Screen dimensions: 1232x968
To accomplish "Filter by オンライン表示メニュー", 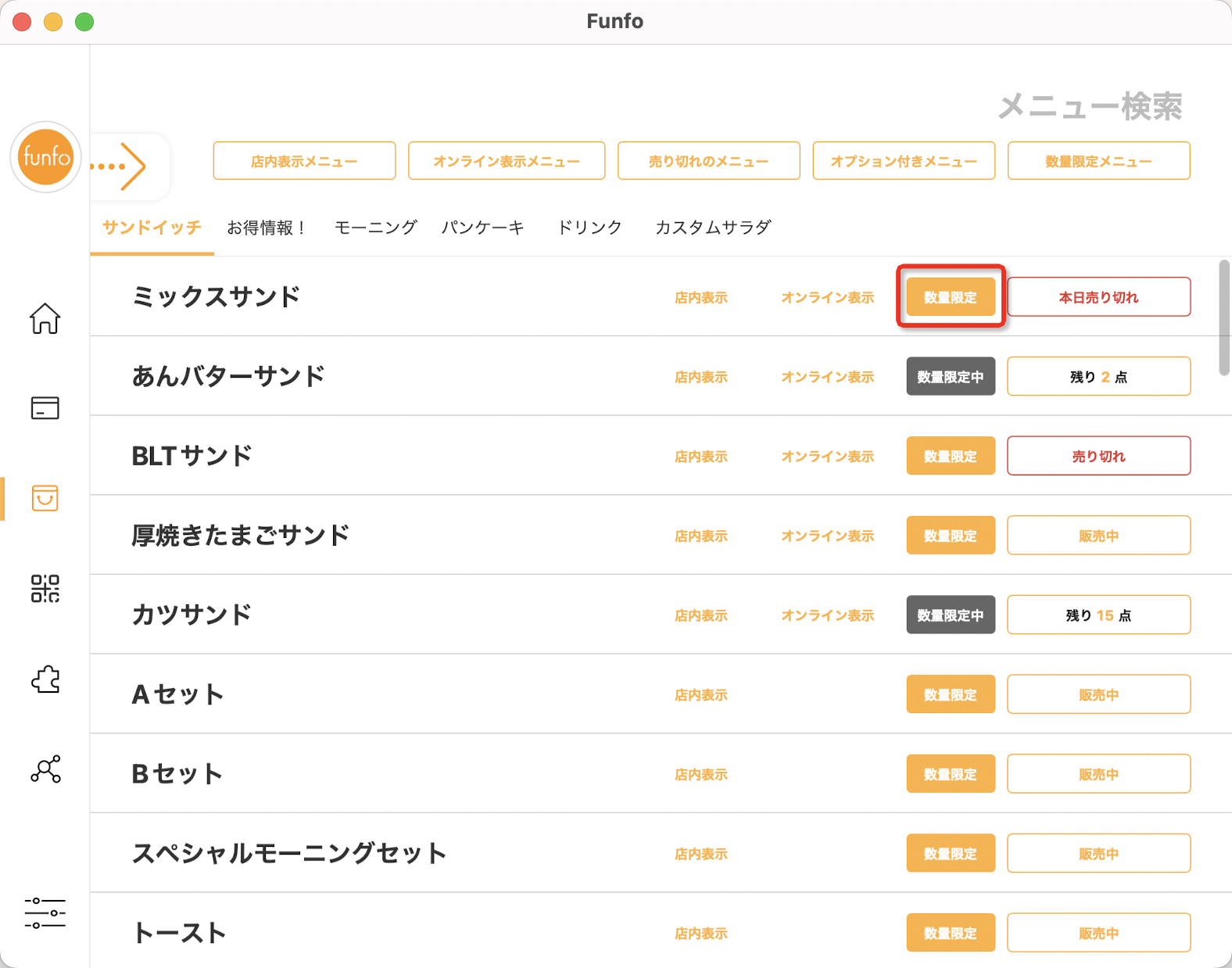I will (x=507, y=161).
